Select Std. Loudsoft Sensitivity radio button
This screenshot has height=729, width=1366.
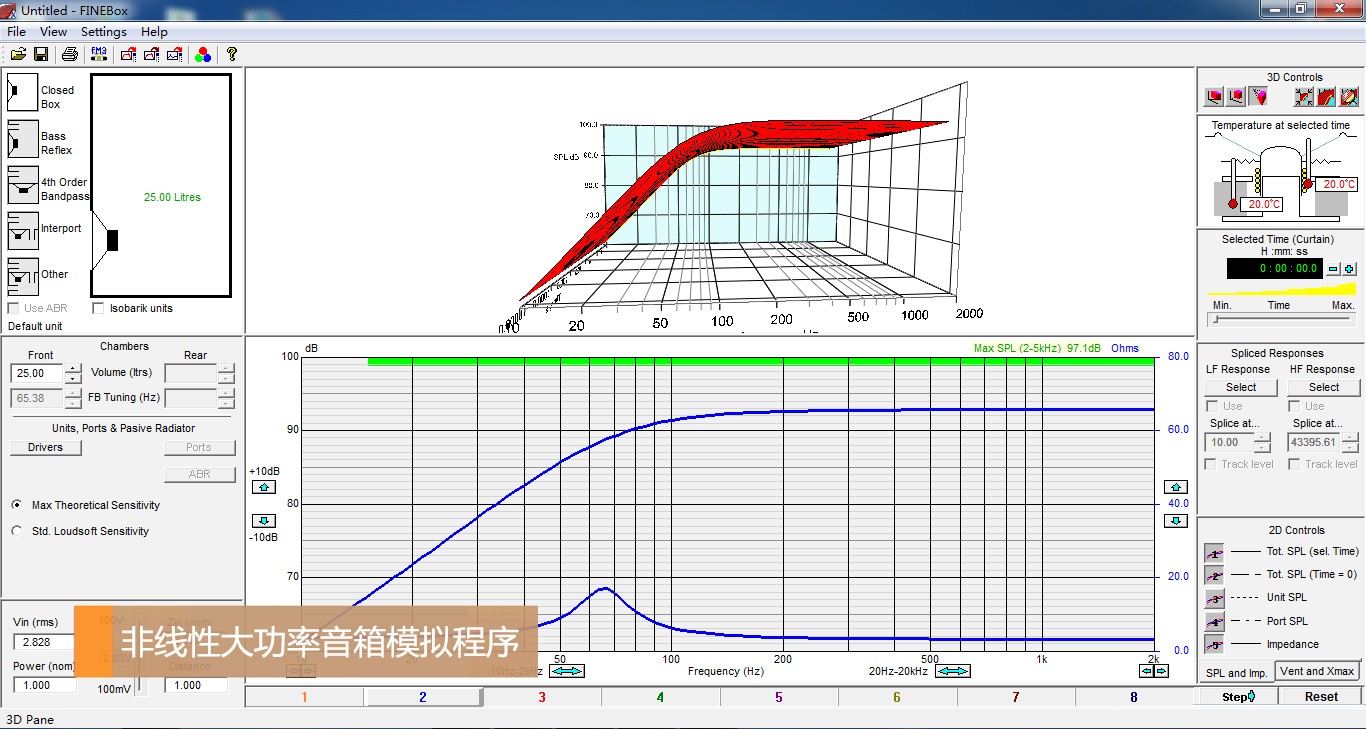coord(17,531)
